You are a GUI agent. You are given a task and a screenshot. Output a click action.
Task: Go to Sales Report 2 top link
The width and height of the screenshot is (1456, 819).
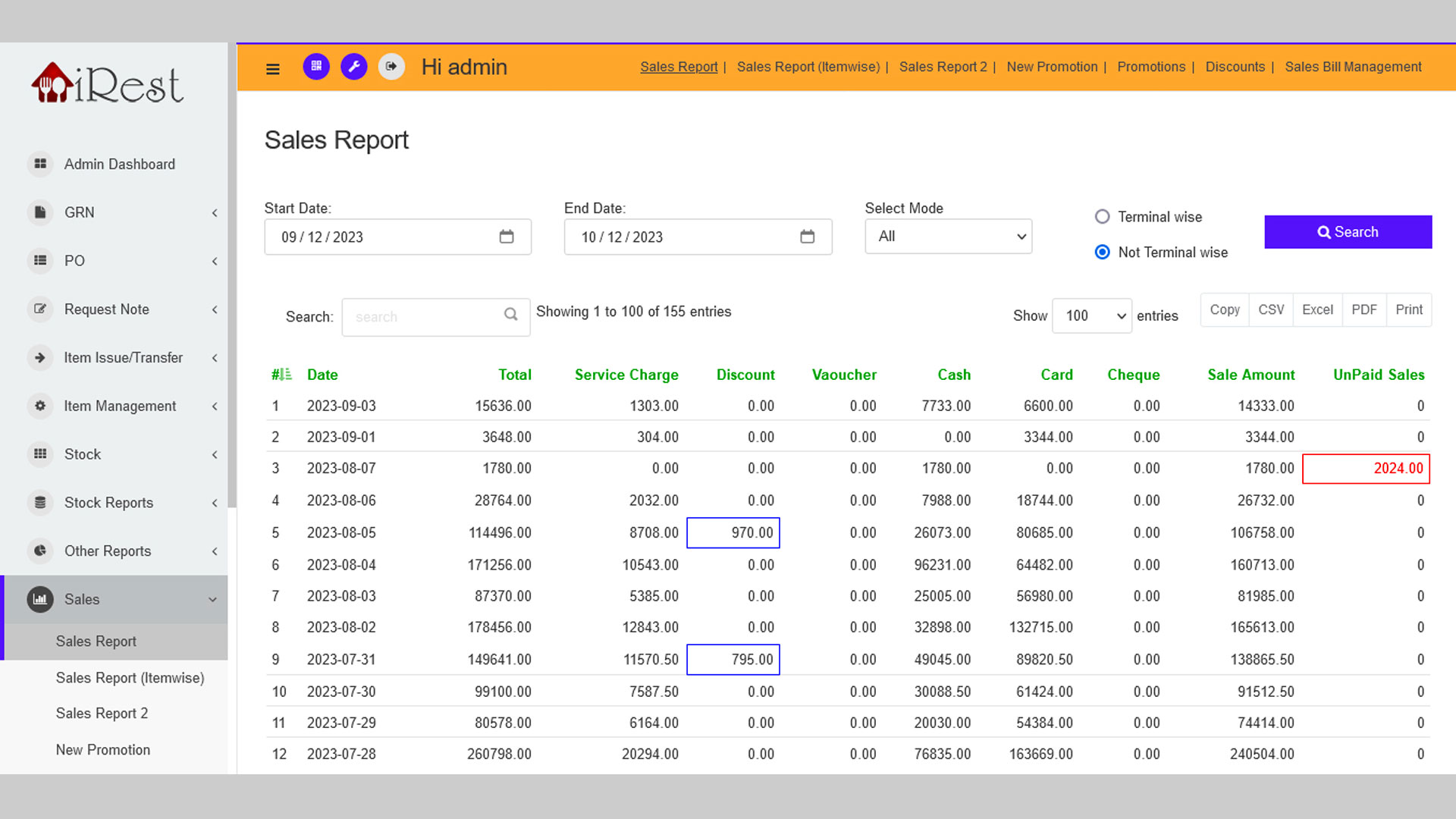click(943, 67)
